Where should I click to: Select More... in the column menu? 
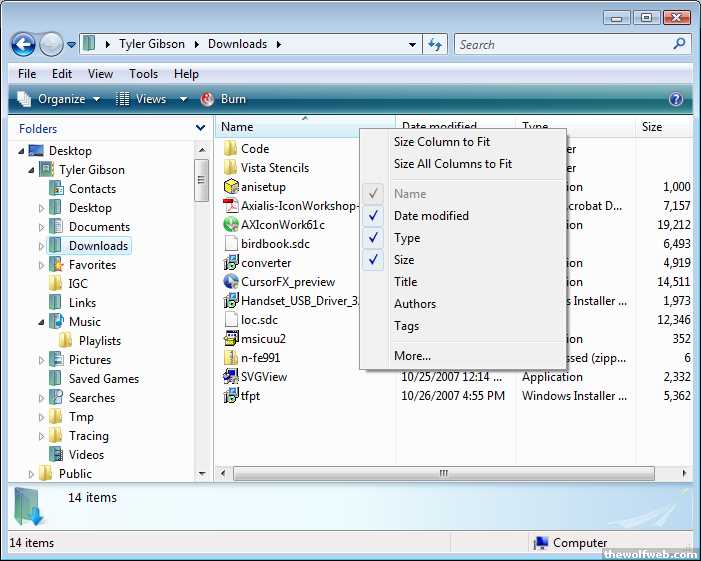tap(412, 356)
